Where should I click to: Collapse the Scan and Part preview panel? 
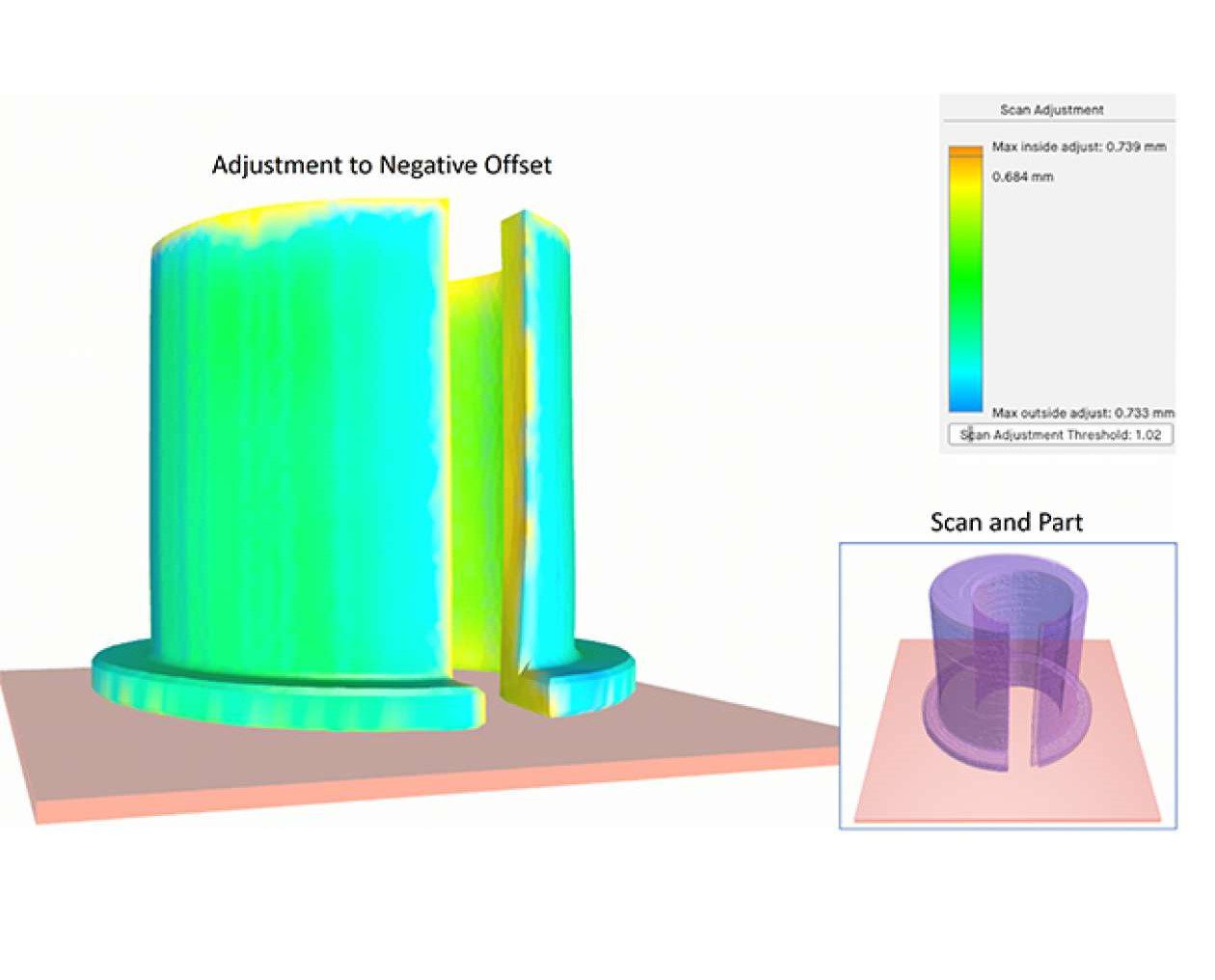click(x=1007, y=523)
